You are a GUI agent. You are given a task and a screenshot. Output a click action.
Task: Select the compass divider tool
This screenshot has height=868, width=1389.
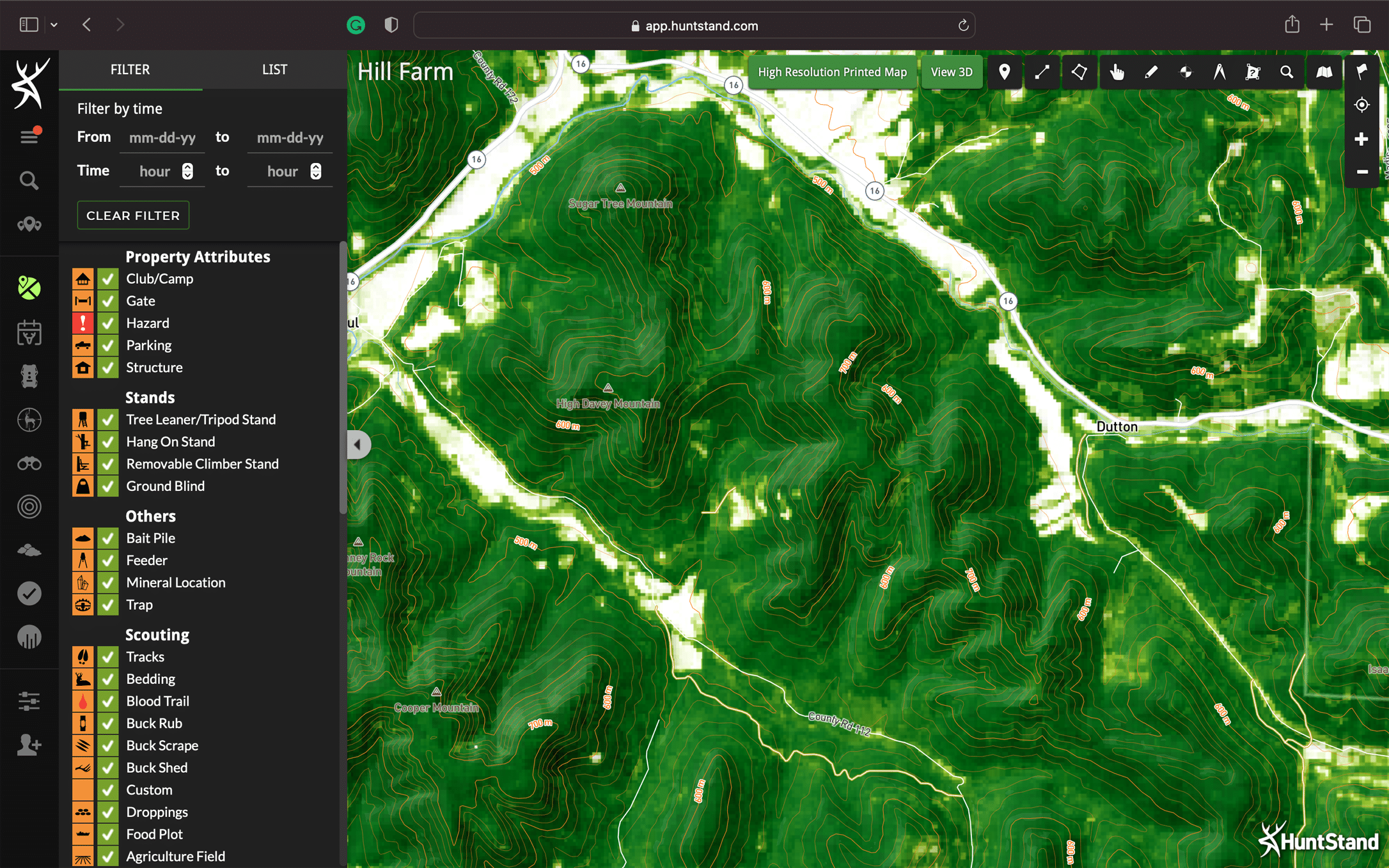click(1220, 72)
